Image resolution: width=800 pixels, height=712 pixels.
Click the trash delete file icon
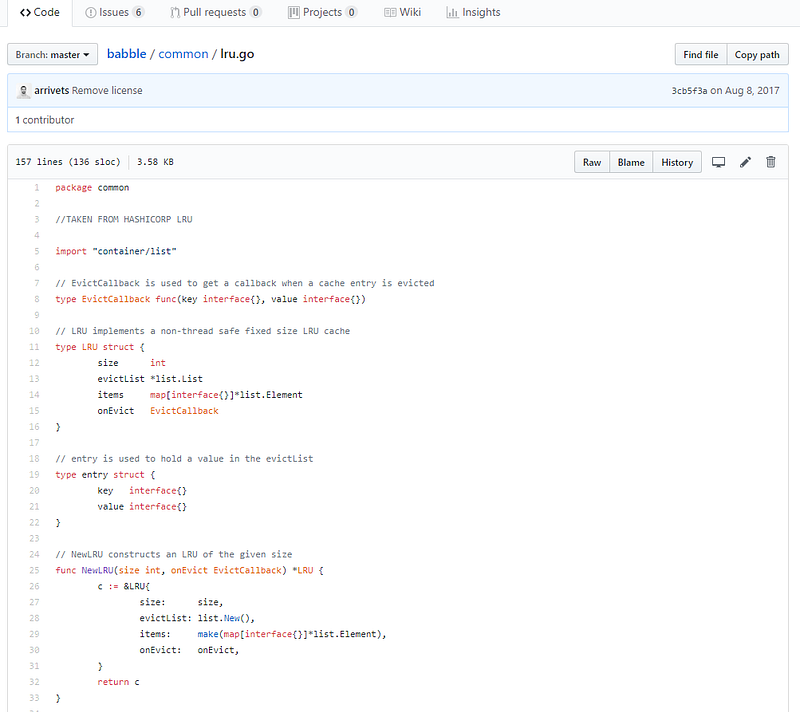pyautogui.click(x=771, y=162)
